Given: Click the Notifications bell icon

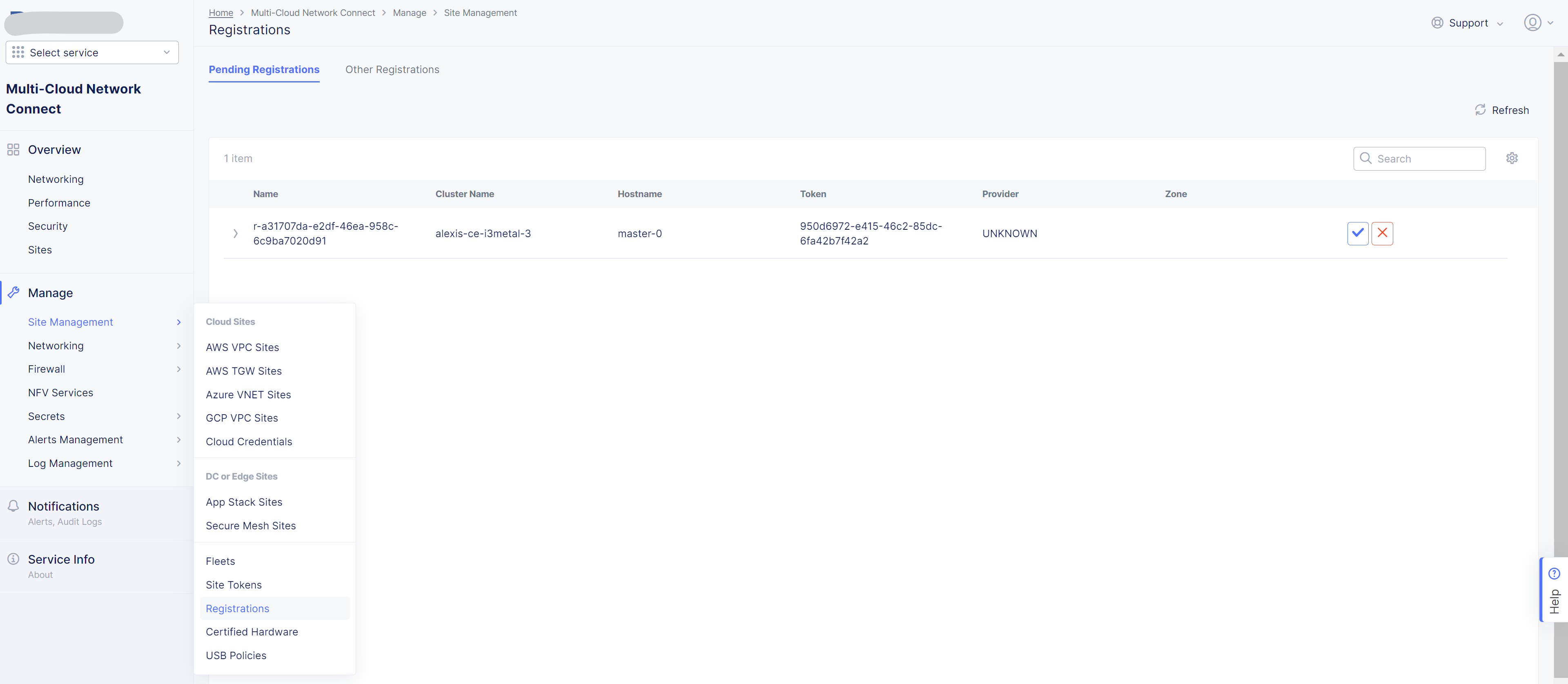Looking at the screenshot, I should coord(13,506).
